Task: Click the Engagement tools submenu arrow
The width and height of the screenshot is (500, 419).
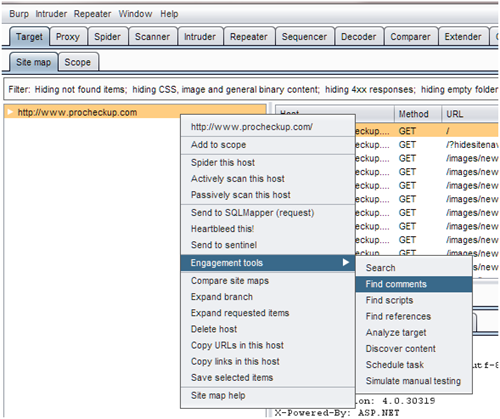Action: (x=346, y=262)
